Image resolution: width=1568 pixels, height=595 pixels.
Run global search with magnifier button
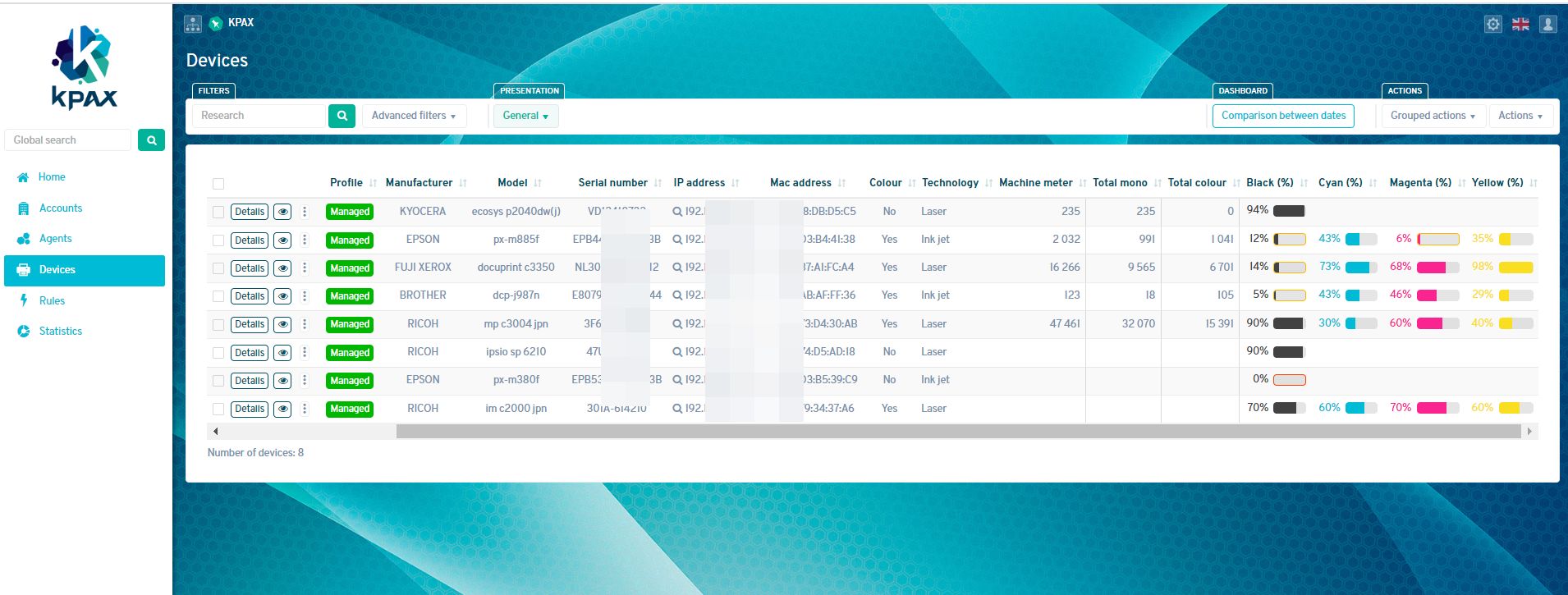coord(151,140)
